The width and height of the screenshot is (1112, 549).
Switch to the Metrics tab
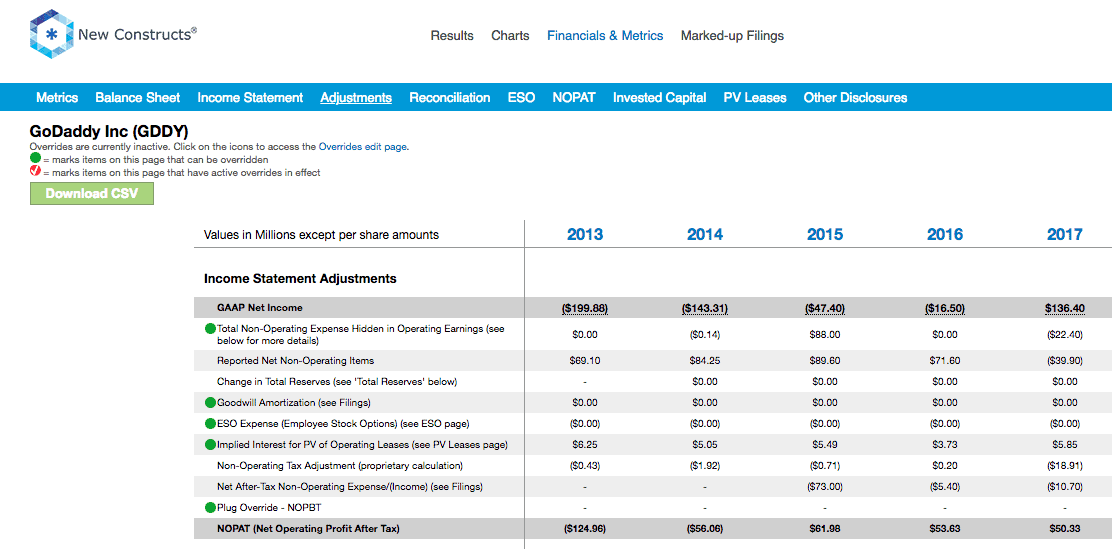(57, 98)
